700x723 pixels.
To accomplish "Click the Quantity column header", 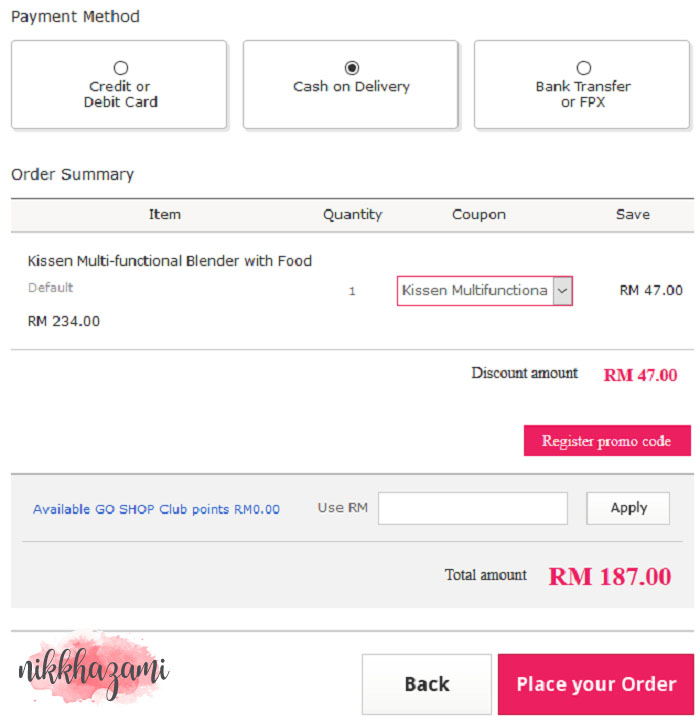I will pyautogui.click(x=352, y=214).
